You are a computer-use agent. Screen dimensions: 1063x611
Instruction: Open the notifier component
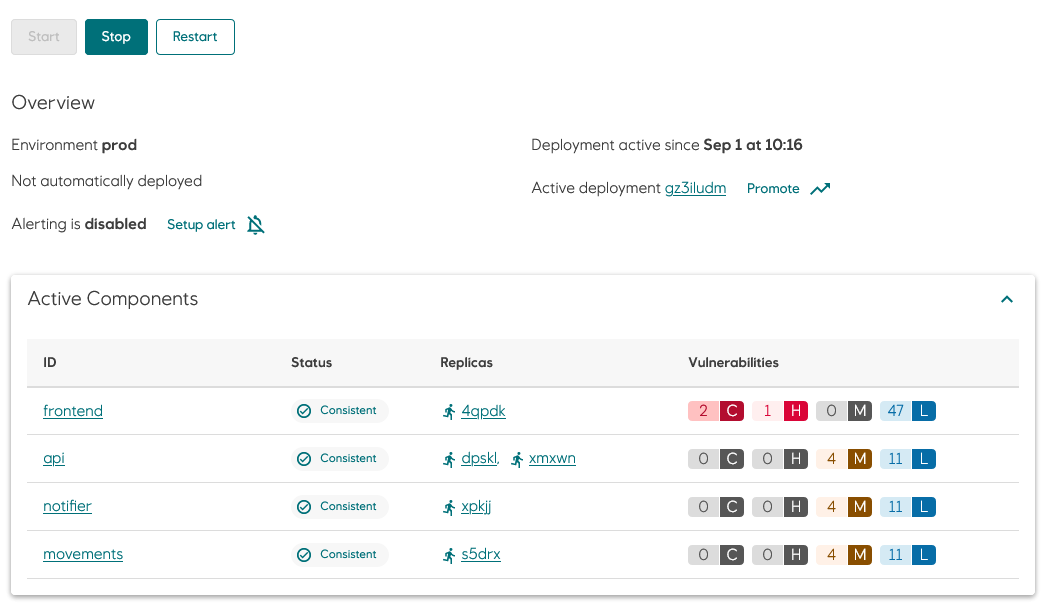point(67,506)
